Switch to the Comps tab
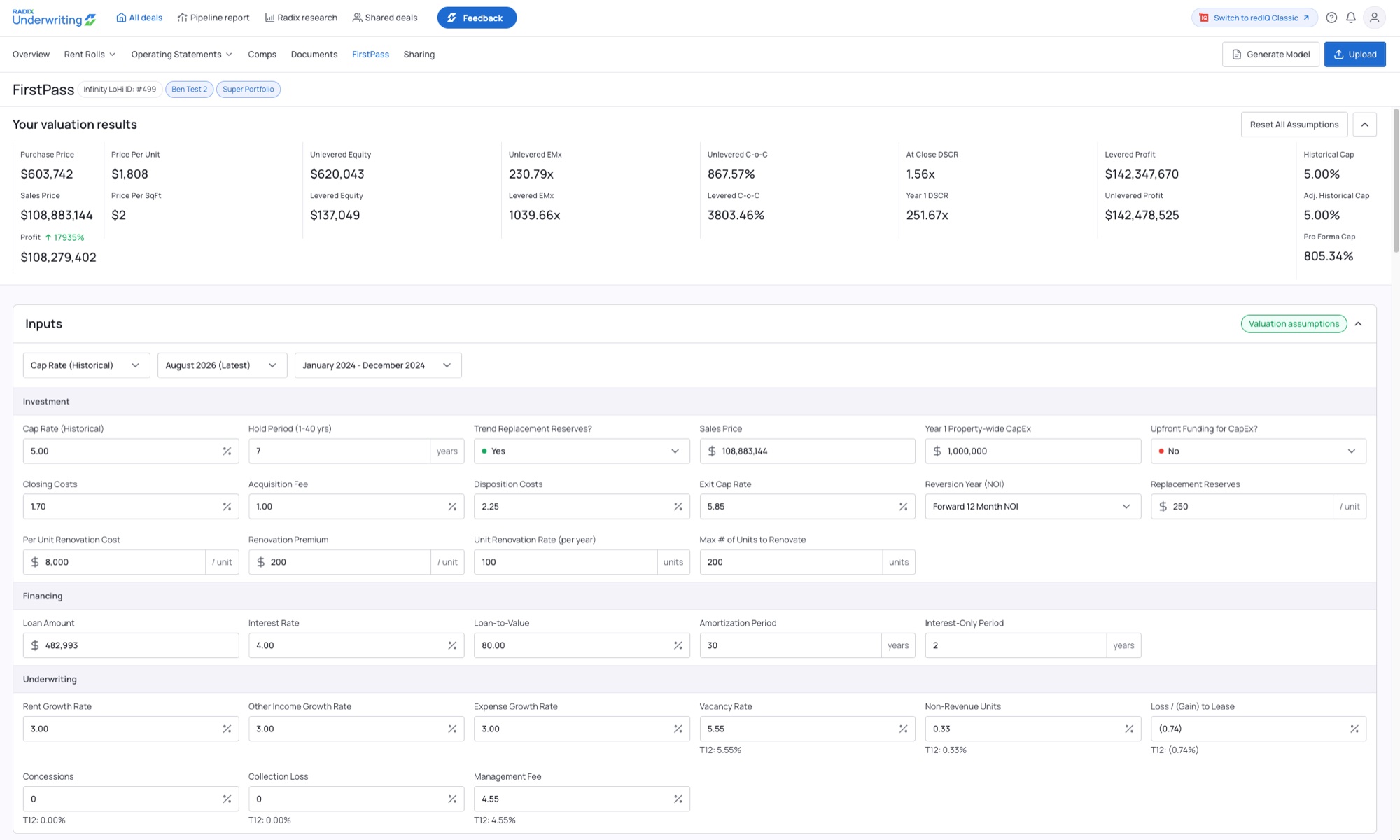The image size is (1400, 840). 262,55
